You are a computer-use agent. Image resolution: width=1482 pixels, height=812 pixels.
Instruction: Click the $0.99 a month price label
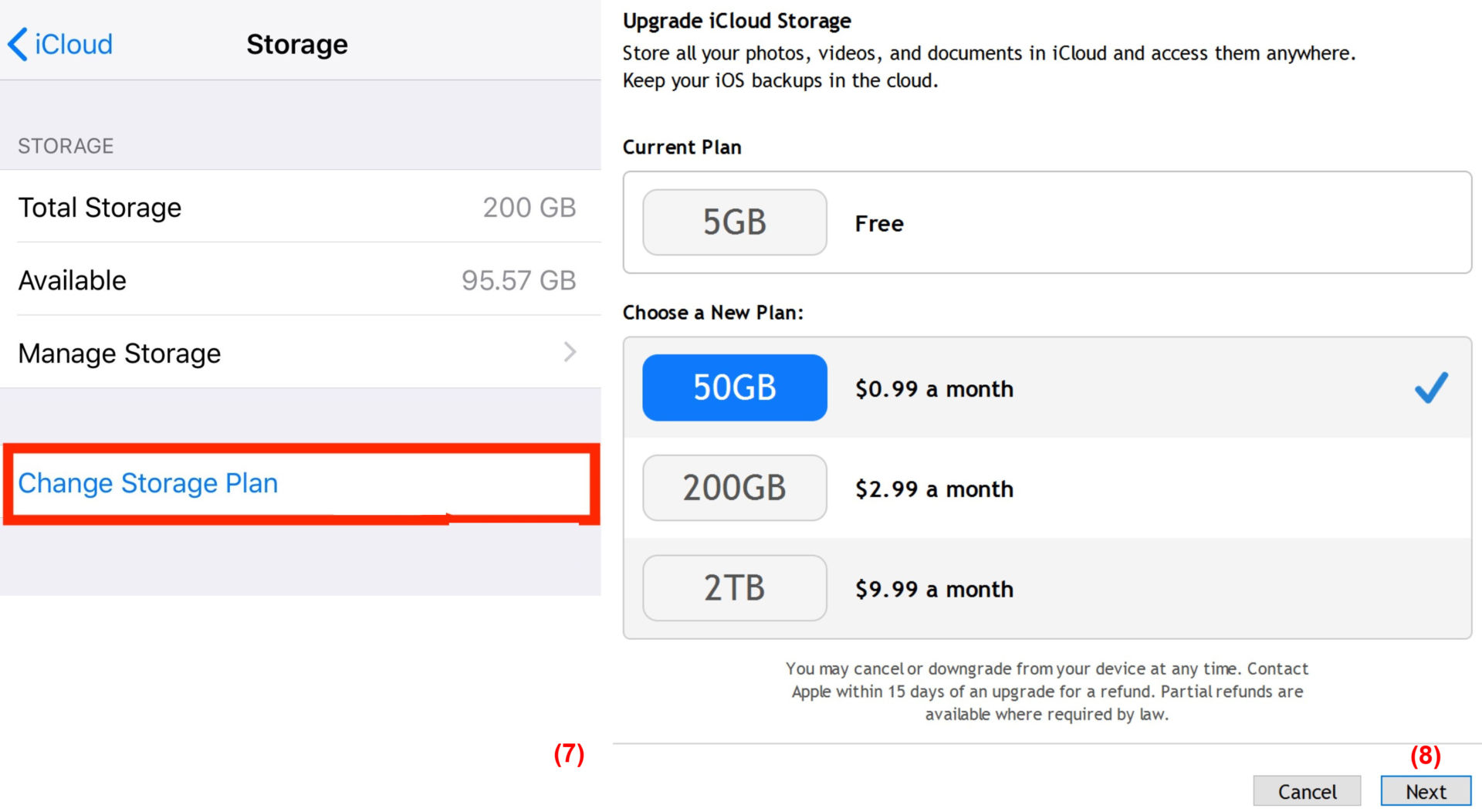(x=934, y=389)
